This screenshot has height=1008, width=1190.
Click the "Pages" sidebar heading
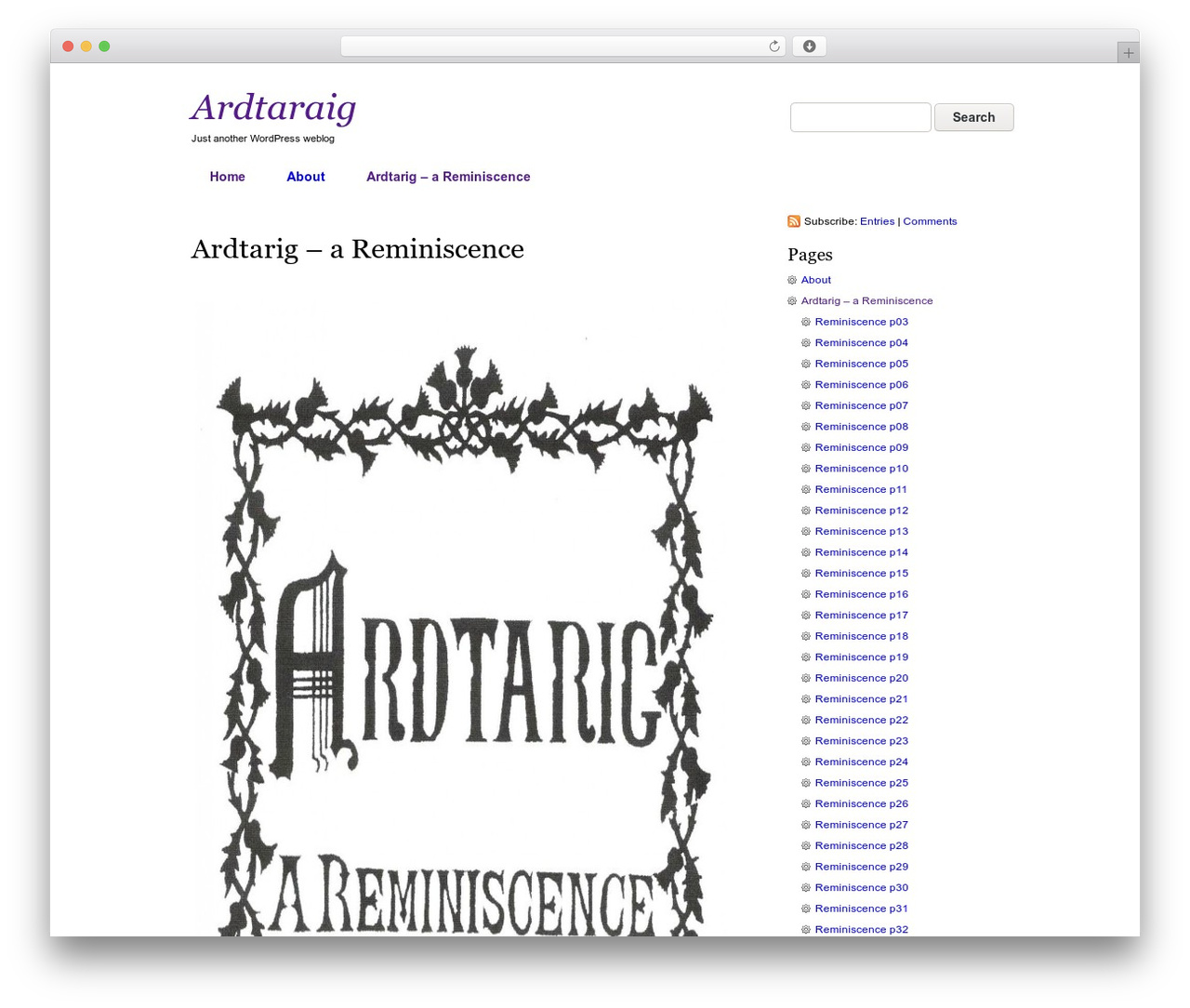810,255
